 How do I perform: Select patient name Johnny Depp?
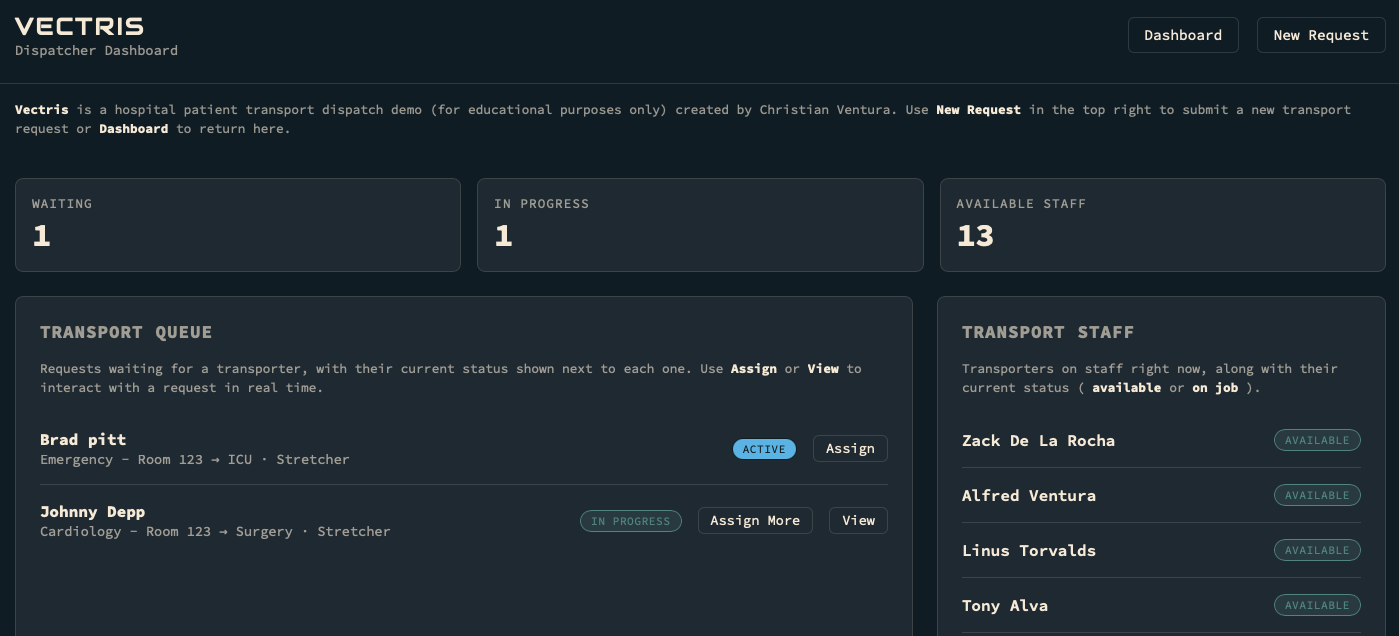tap(93, 512)
